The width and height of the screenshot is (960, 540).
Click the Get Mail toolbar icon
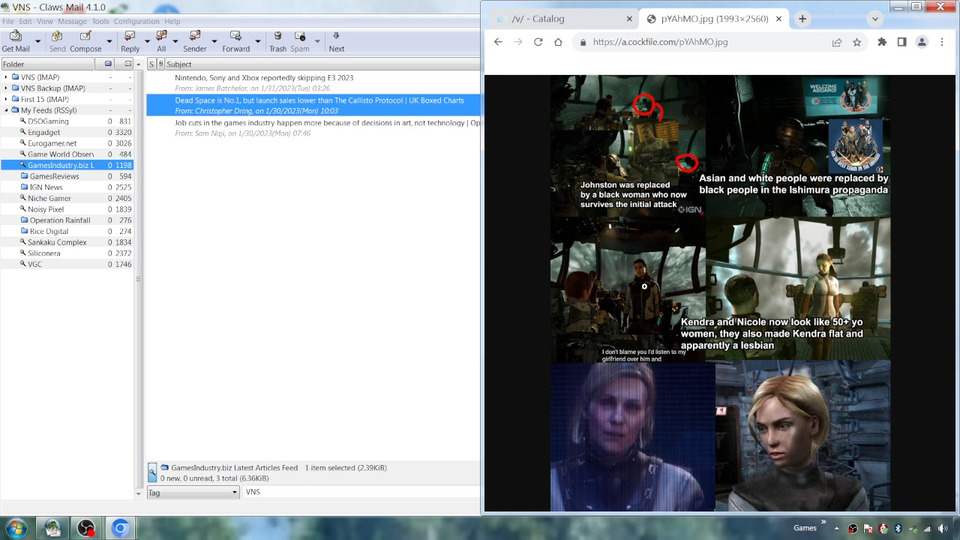point(15,41)
